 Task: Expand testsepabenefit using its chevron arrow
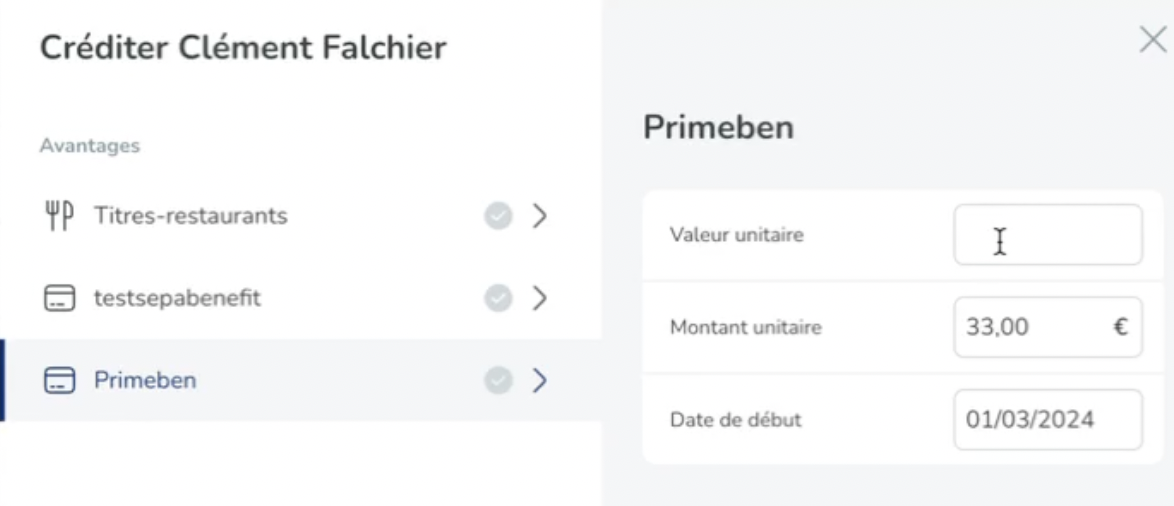click(540, 298)
